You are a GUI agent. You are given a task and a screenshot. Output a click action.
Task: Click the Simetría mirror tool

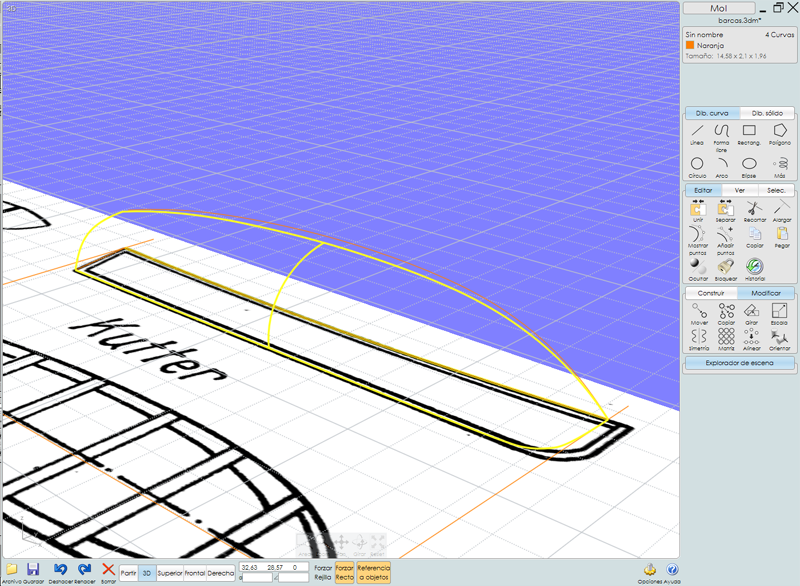699,339
